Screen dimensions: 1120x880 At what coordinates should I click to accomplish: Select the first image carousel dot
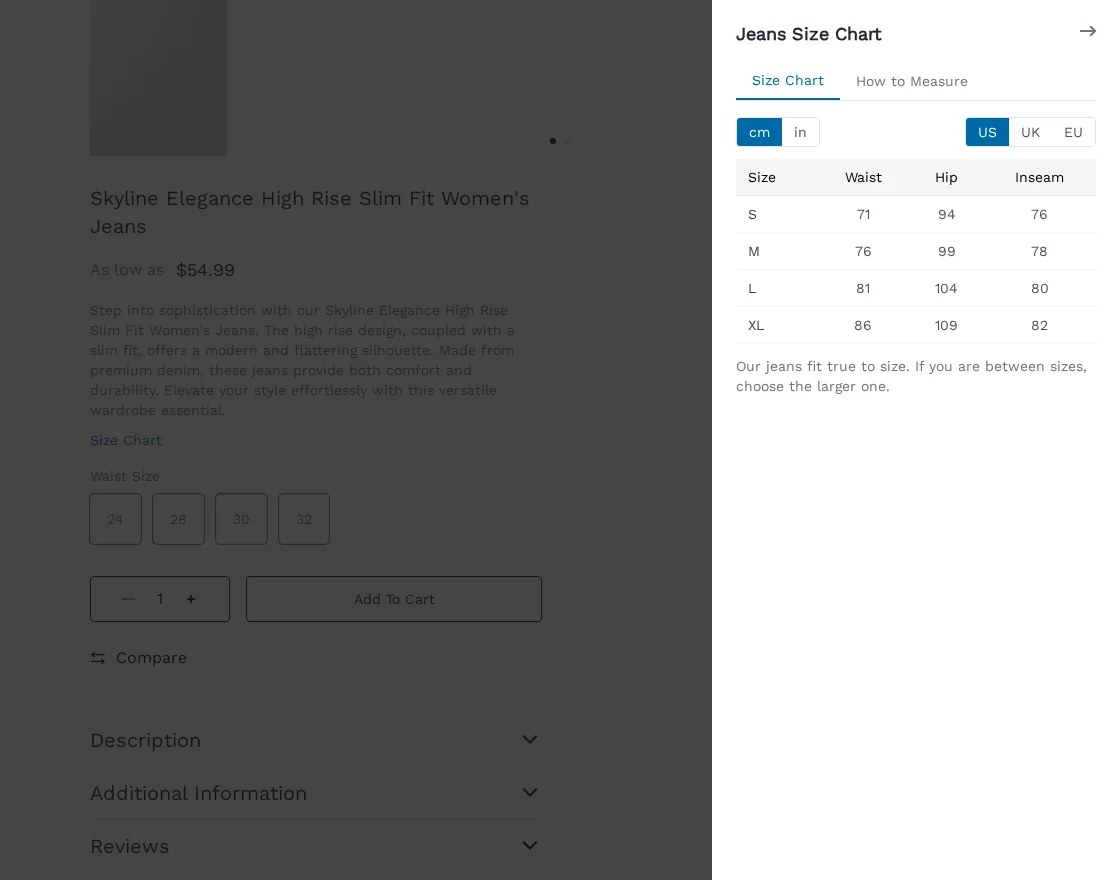point(553,141)
